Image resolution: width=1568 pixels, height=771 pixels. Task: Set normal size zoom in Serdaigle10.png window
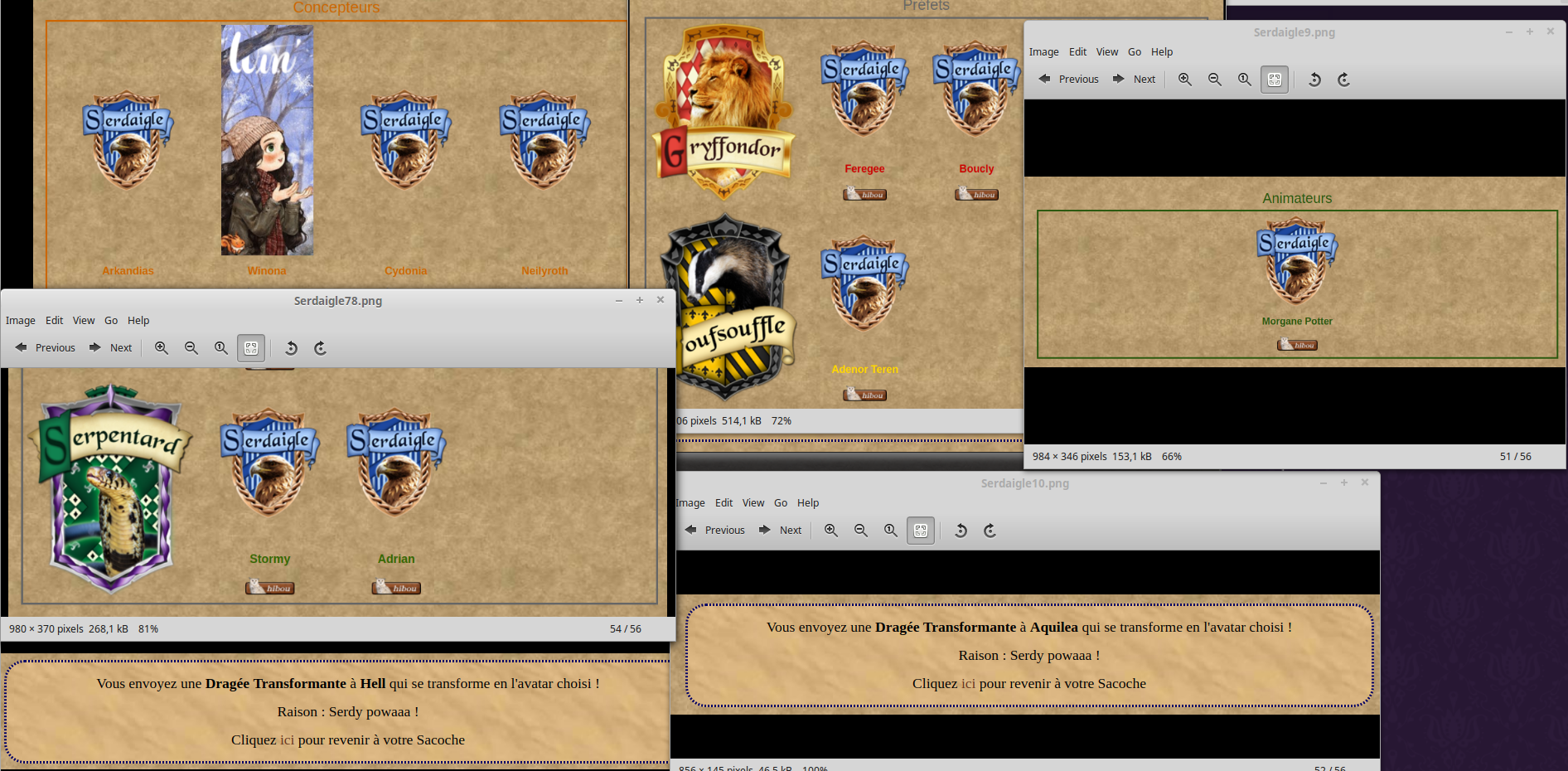[891, 531]
